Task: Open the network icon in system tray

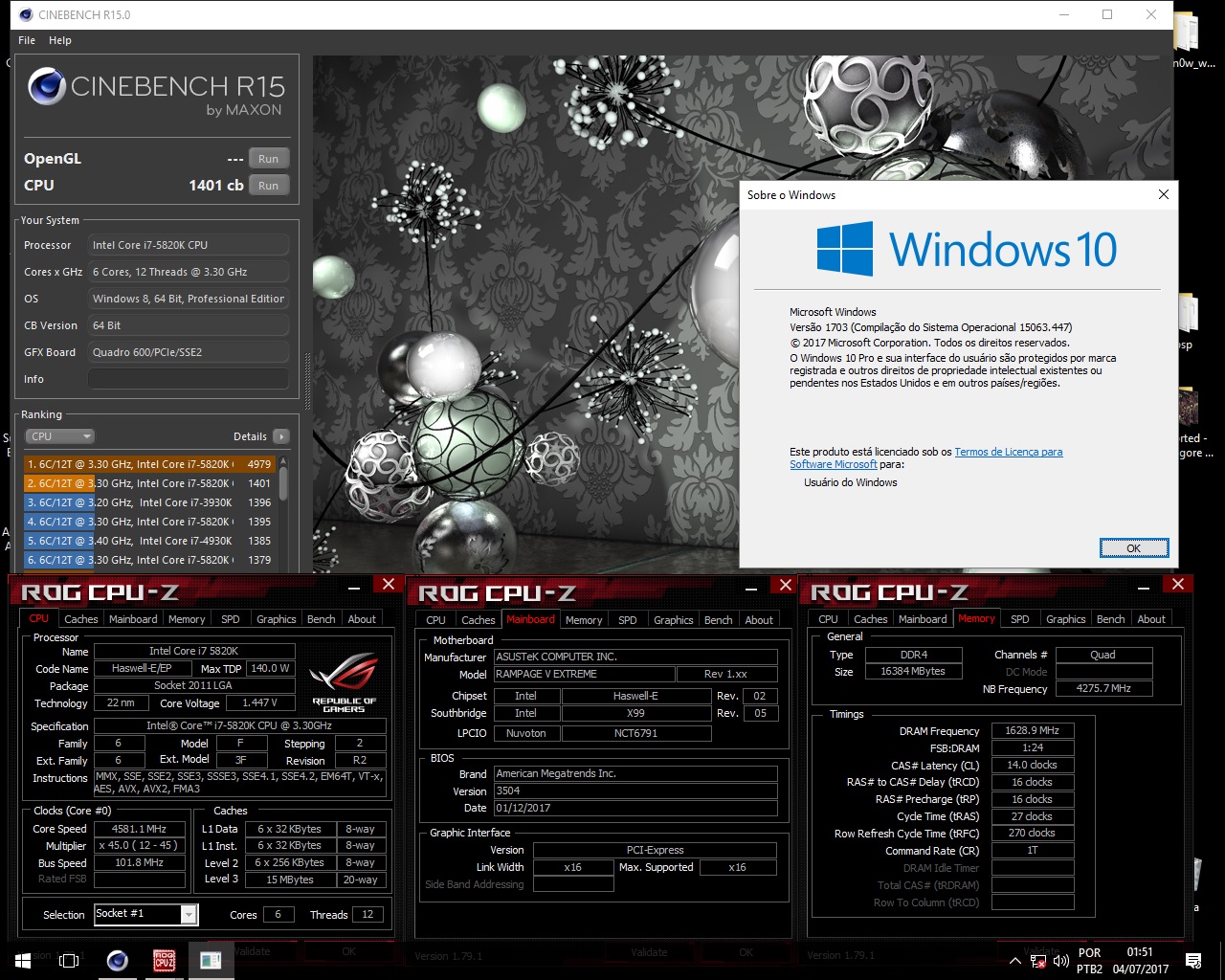Action: pyautogui.click(x=1038, y=961)
